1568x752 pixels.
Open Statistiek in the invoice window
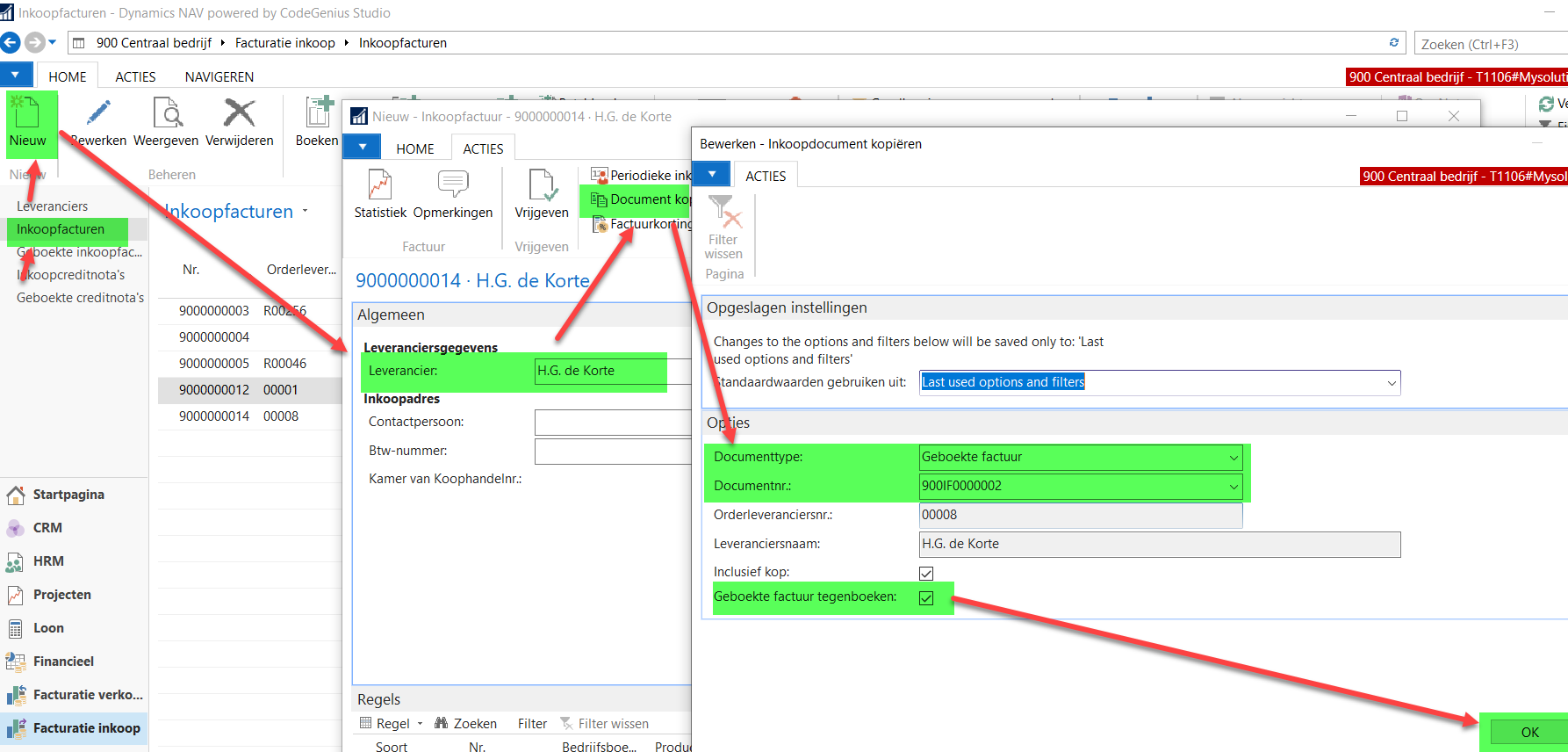coord(380,194)
